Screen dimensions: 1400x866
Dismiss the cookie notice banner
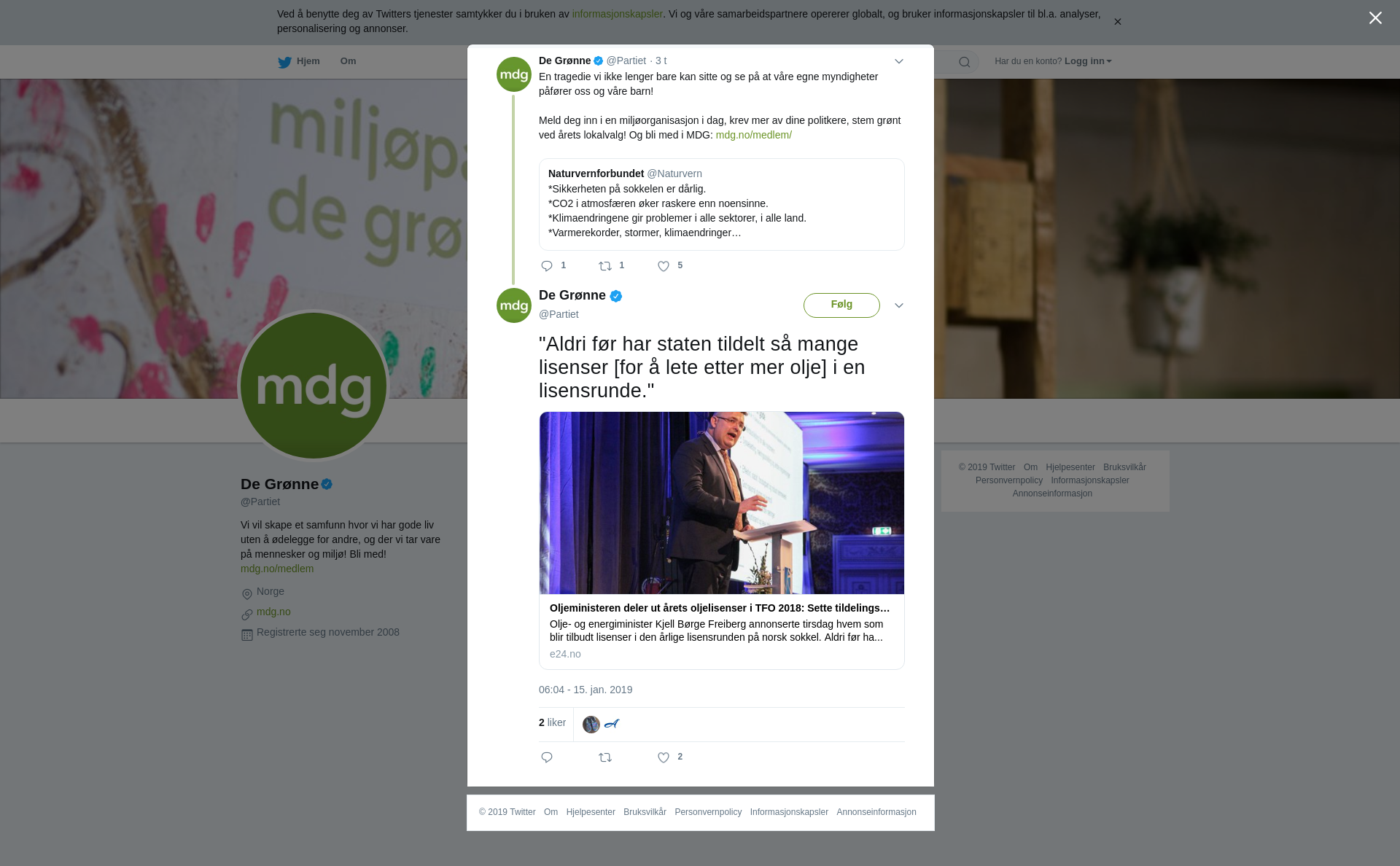1117,22
